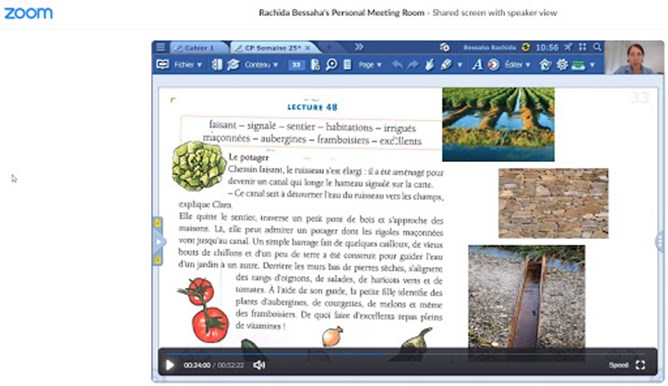Play the recorded meeting video
The width and height of the screenshot is (668, 386).
pos(170,365)
